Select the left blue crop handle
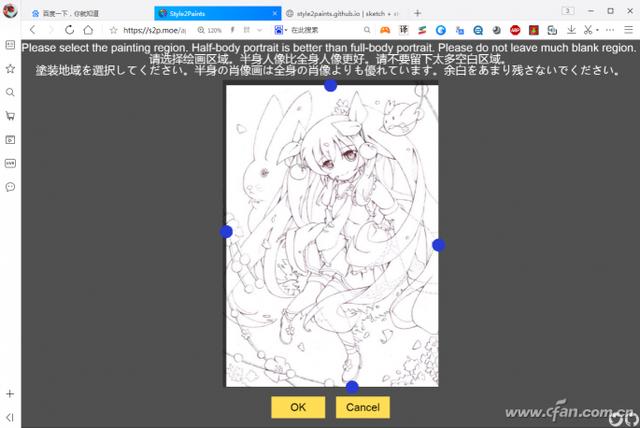Screen dimensions: 640x428 [x=226, y=232]
